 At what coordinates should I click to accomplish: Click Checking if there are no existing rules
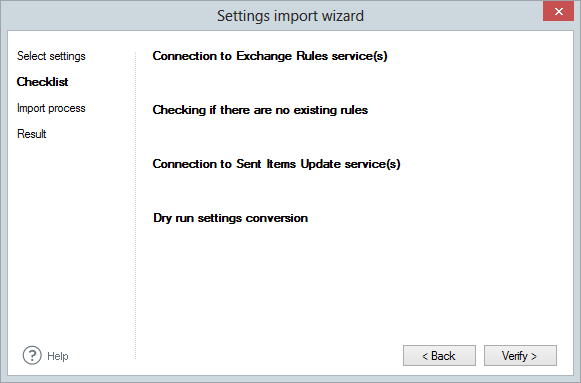[260, 110]
